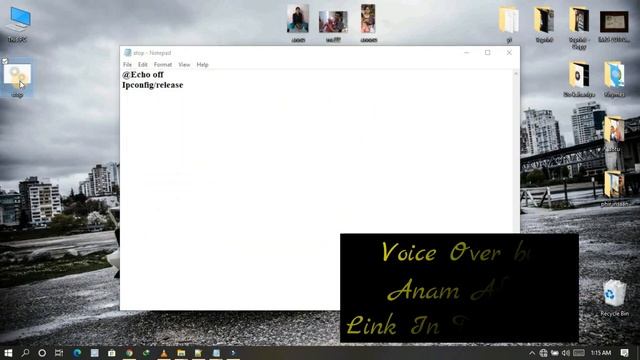The height and width of the screenshot is (360, 640).
Task: Open the network globe tray icon
Action: coord(543,353)
